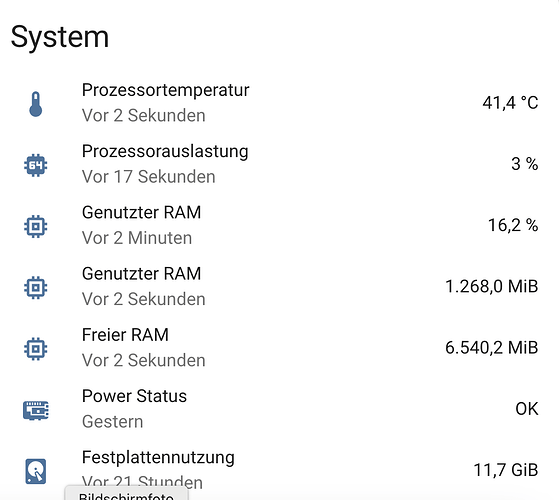The width and height of the screenshot is (559, 500).
Task: Click the OK power status value
Action: pos(527,409)
